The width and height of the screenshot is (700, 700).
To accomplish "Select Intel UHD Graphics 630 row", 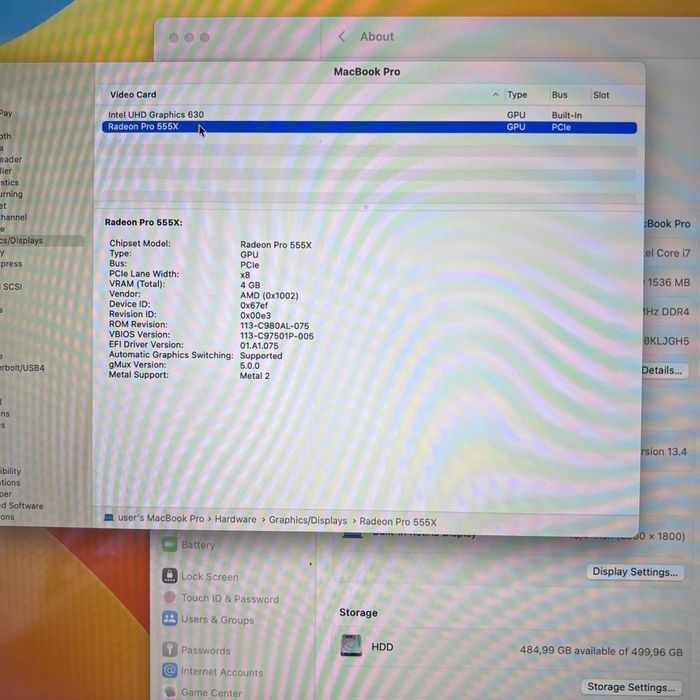I will click(x=369, y=115).
